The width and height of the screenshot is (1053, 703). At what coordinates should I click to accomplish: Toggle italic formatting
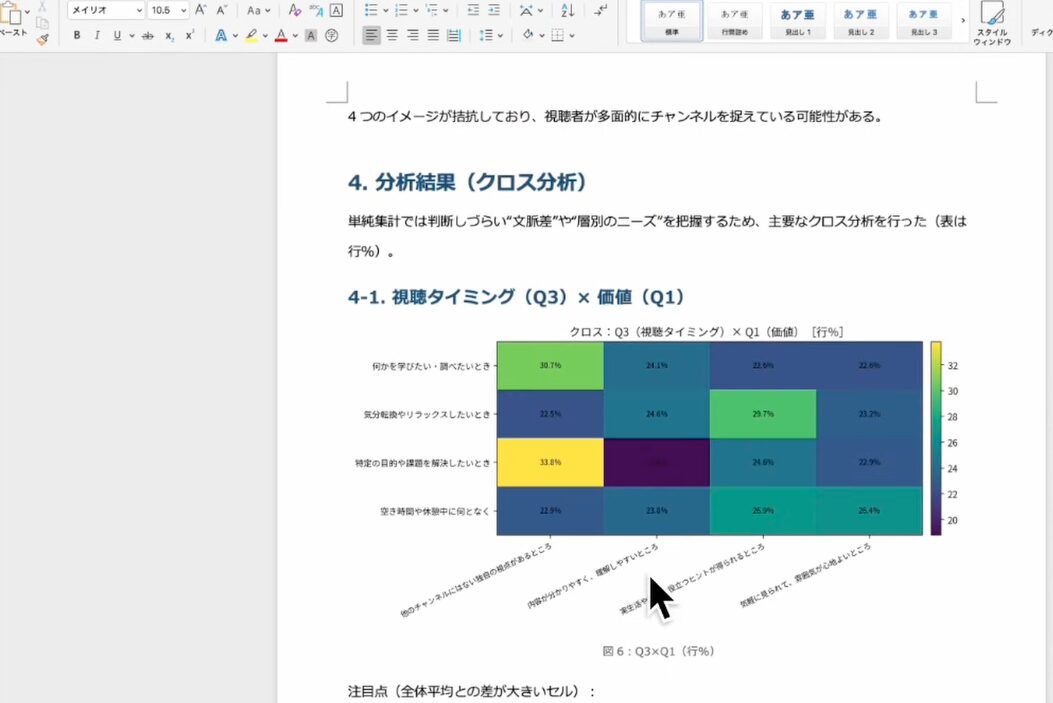(97, 35)
